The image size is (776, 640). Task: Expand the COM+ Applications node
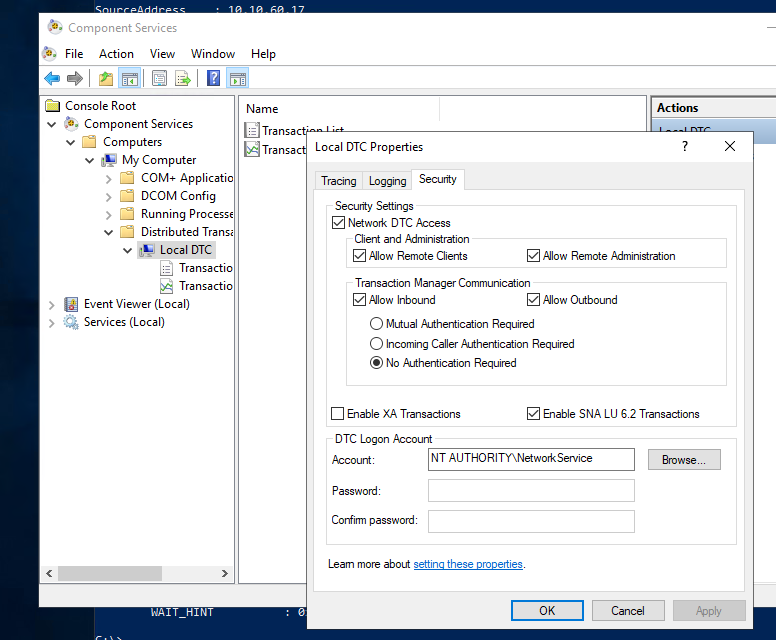pyautogui.click(x=108, y=179)
